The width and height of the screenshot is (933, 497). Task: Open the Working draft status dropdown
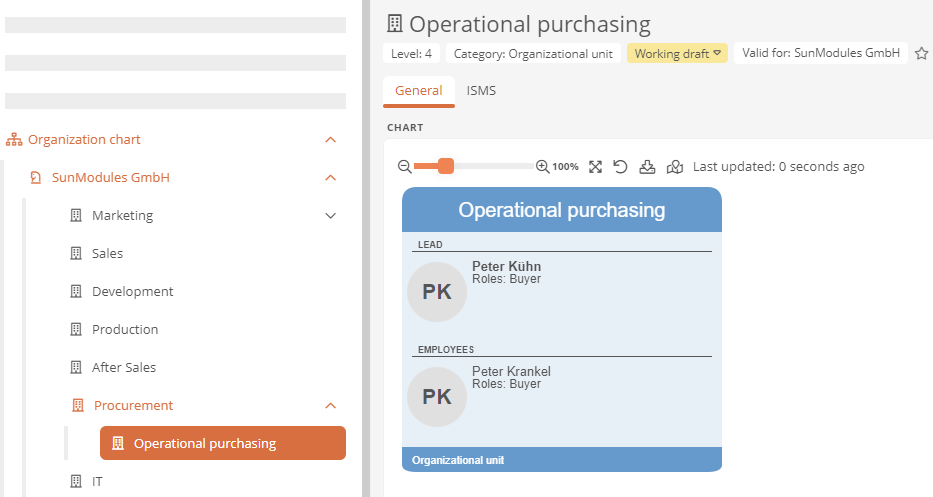coord(677,54)
